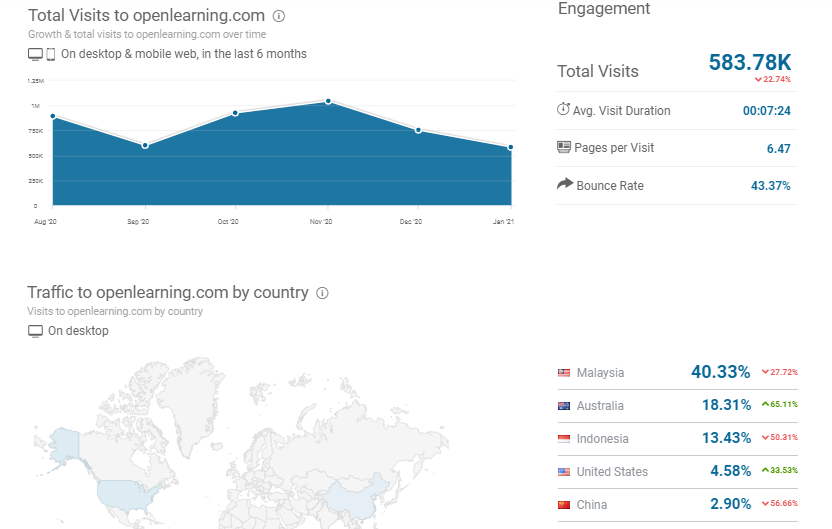
Task: Click the Total Visits to openlearning.com heading
Action: [146, 16]
